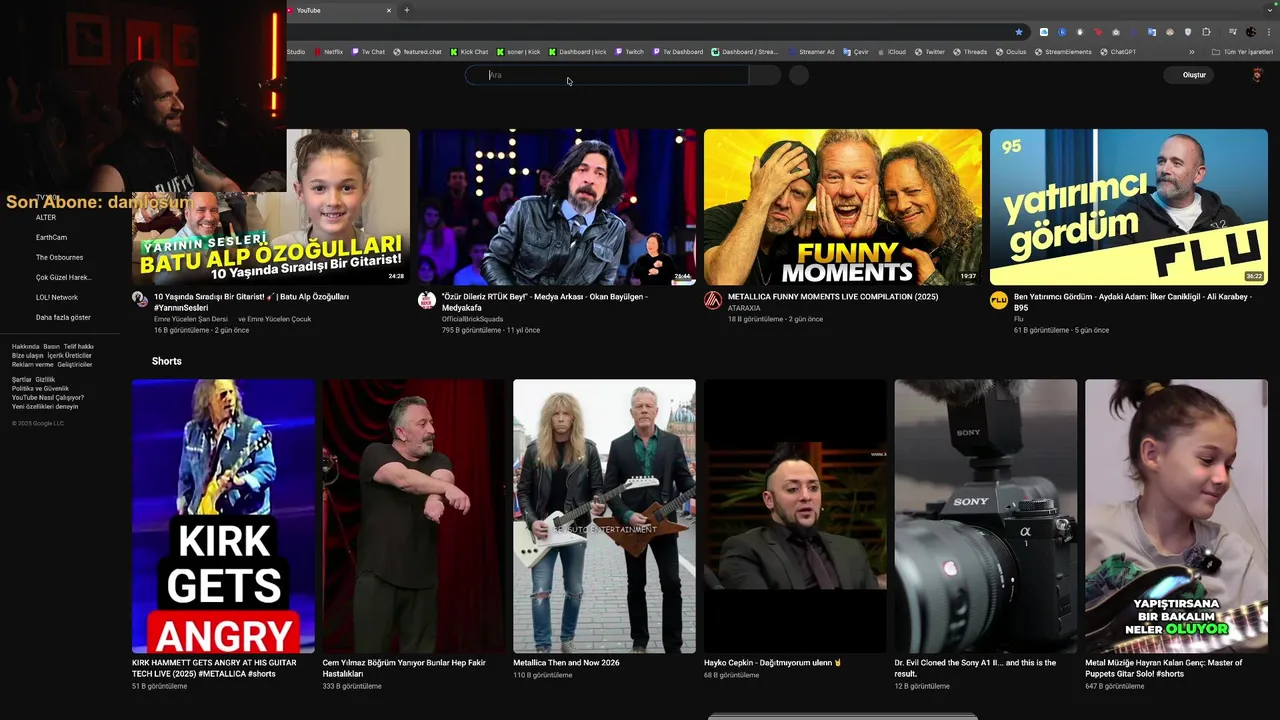Open the Tw Chat bookmark

368,52
